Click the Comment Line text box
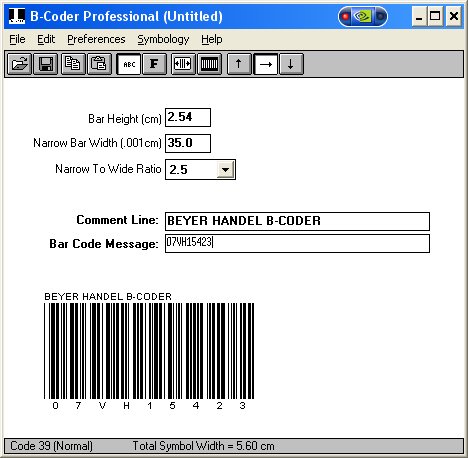 point(297,221)
